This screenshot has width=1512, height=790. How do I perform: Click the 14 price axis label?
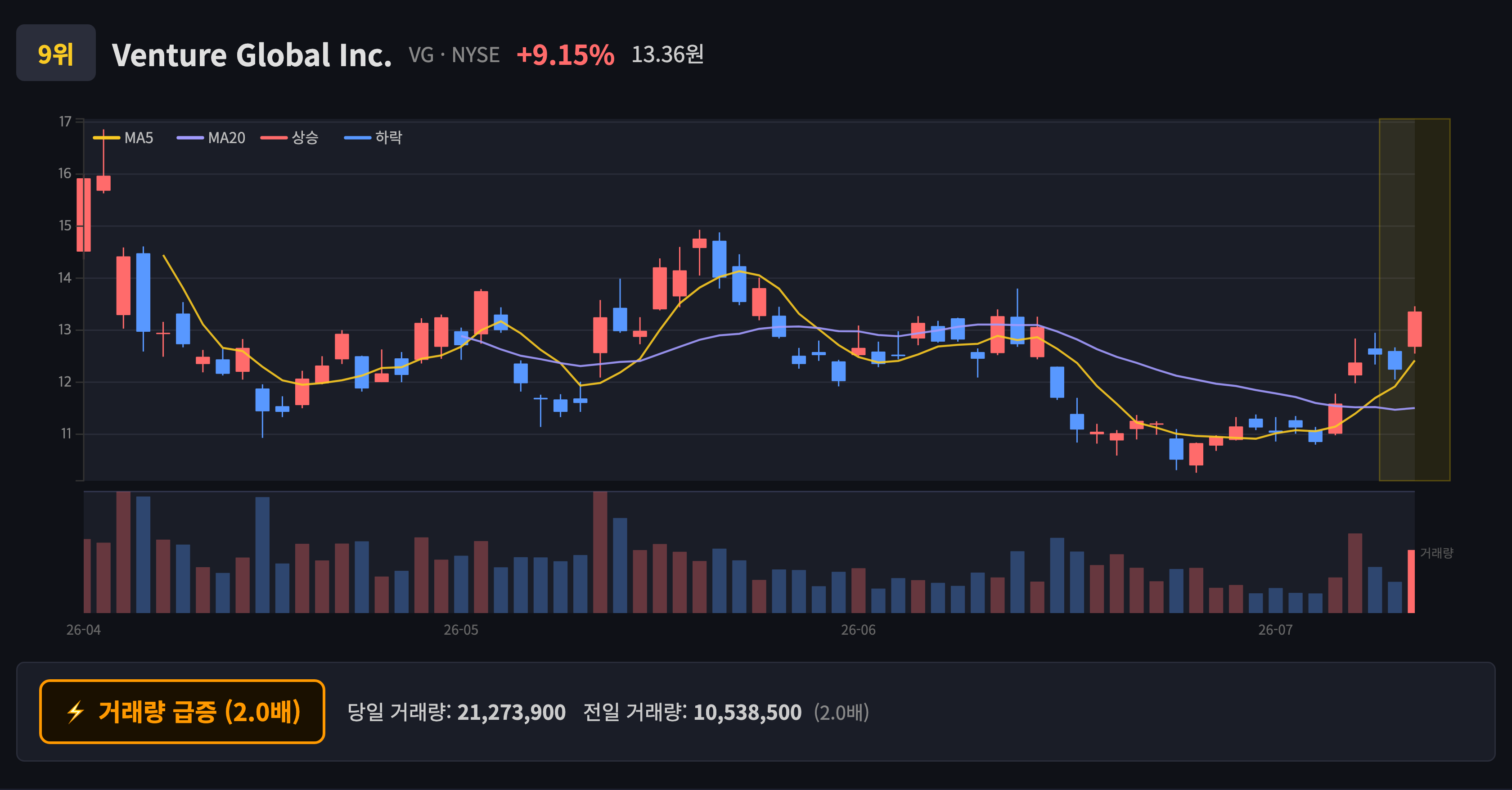pyautogui.click(x=64, y=278)
